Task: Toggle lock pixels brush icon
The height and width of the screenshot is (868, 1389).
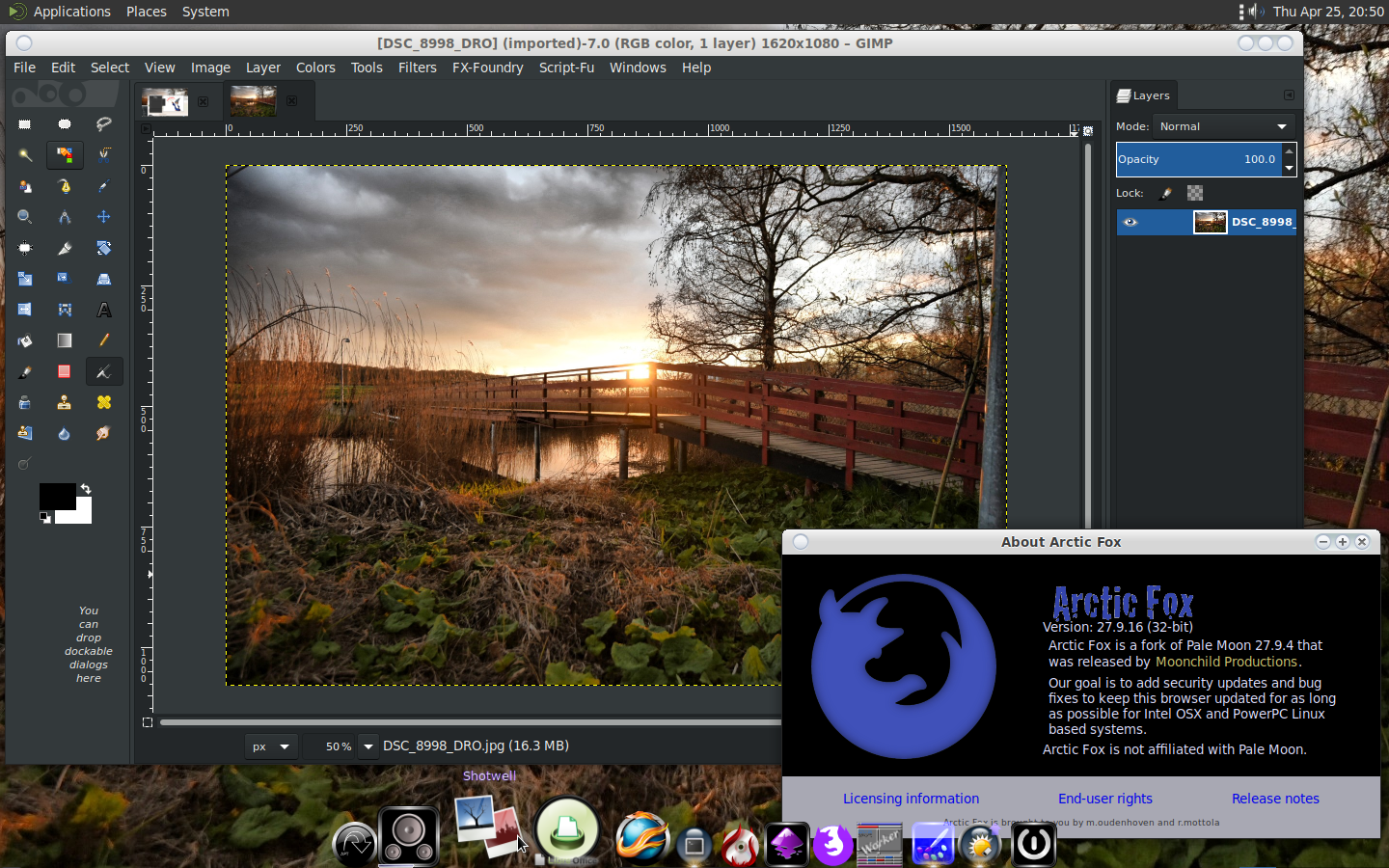Action: click(x=1165, y=193)
